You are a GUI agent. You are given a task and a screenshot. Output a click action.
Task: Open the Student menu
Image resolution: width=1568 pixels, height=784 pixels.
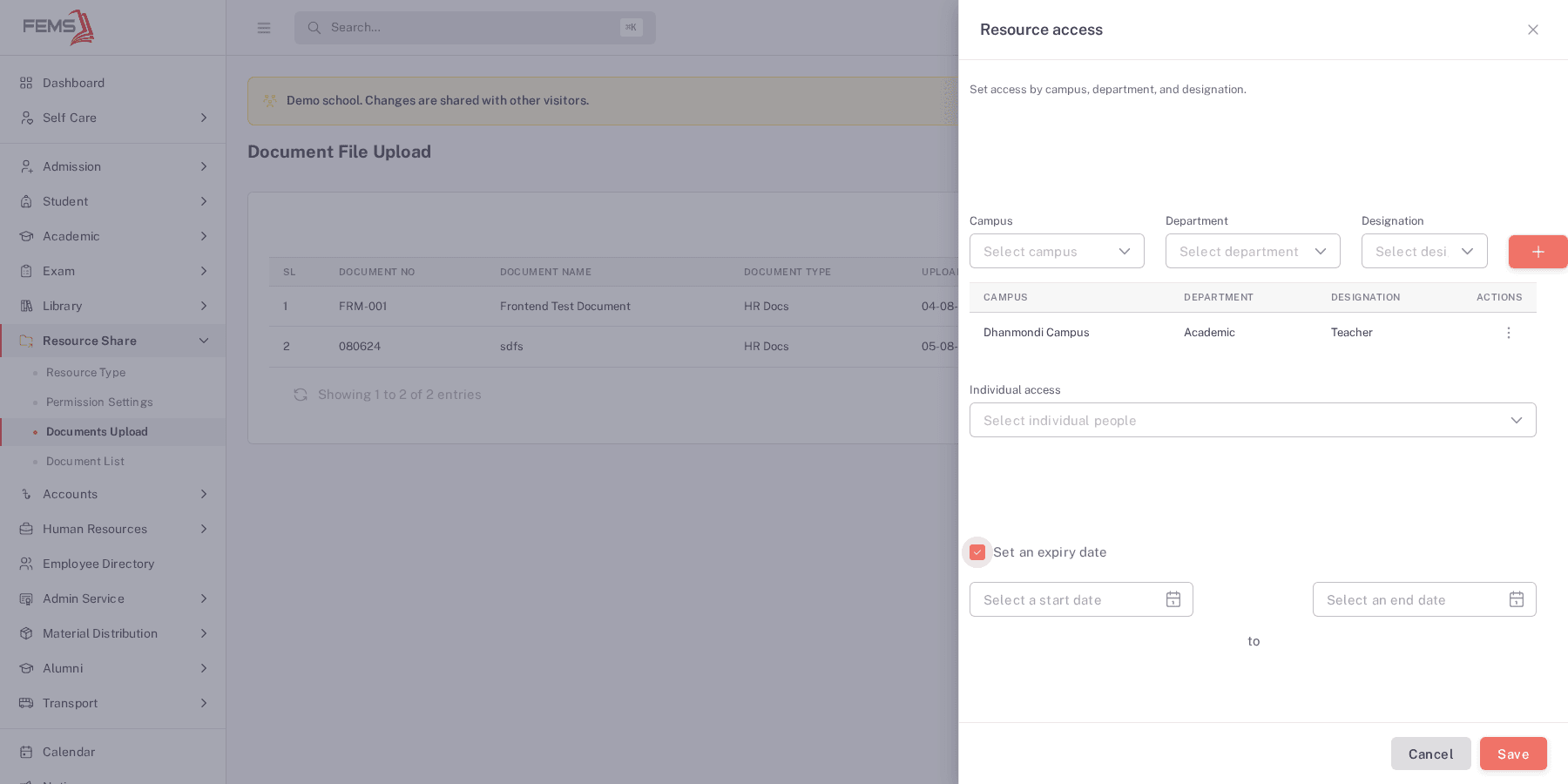[x=113, y=201]
